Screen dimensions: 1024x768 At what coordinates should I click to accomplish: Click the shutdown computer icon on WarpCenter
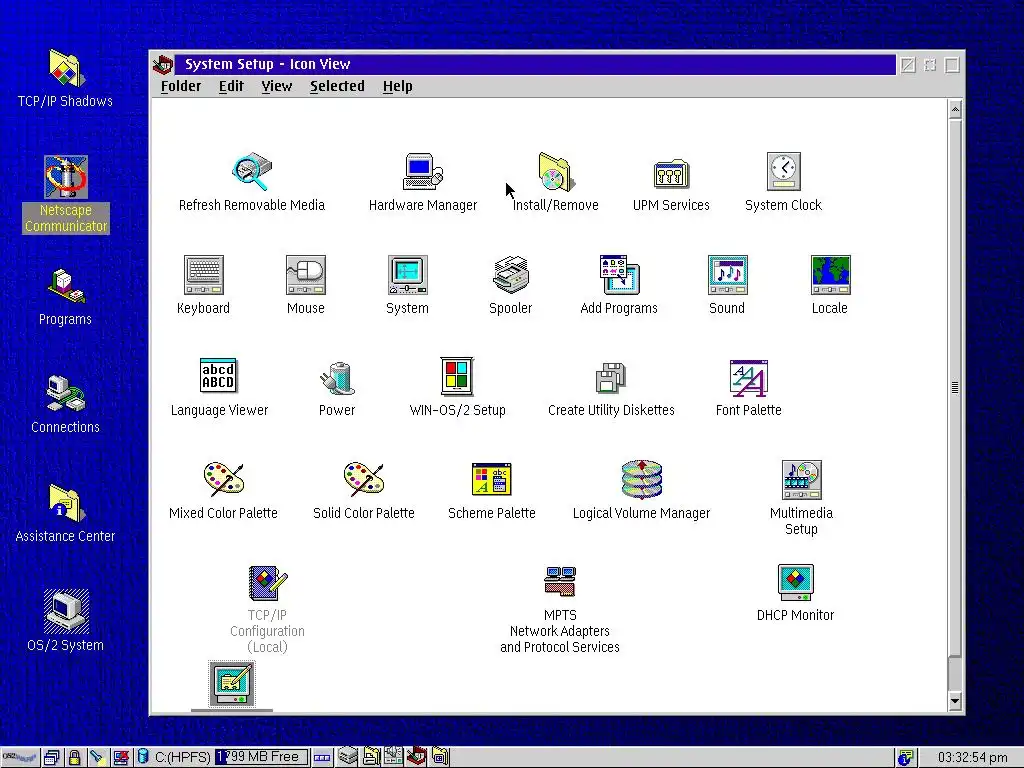pos(121,758)
